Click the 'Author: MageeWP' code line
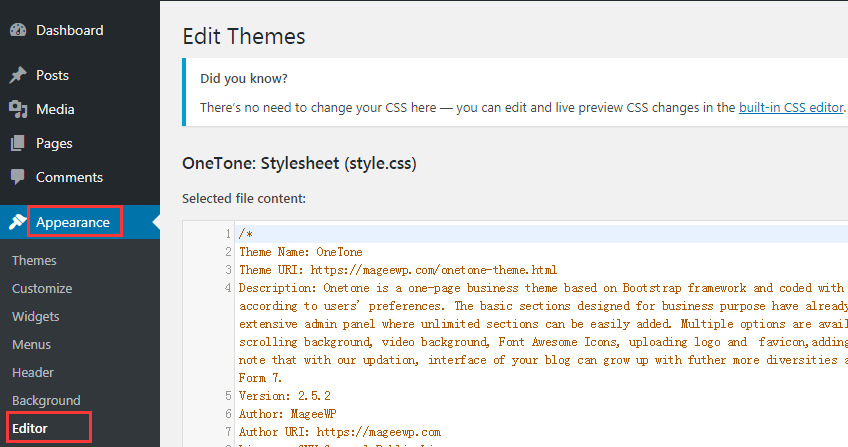848x447 pixels. tap(288, 414)
